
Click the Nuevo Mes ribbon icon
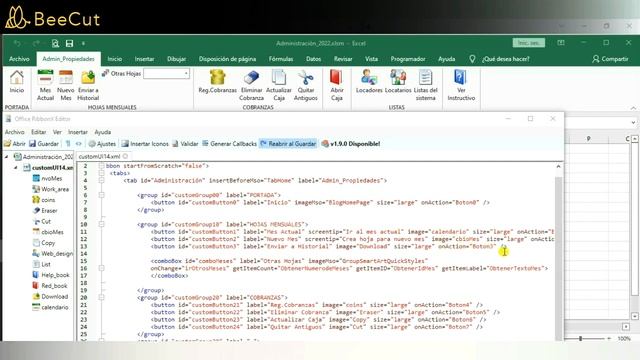coord(66,78)
